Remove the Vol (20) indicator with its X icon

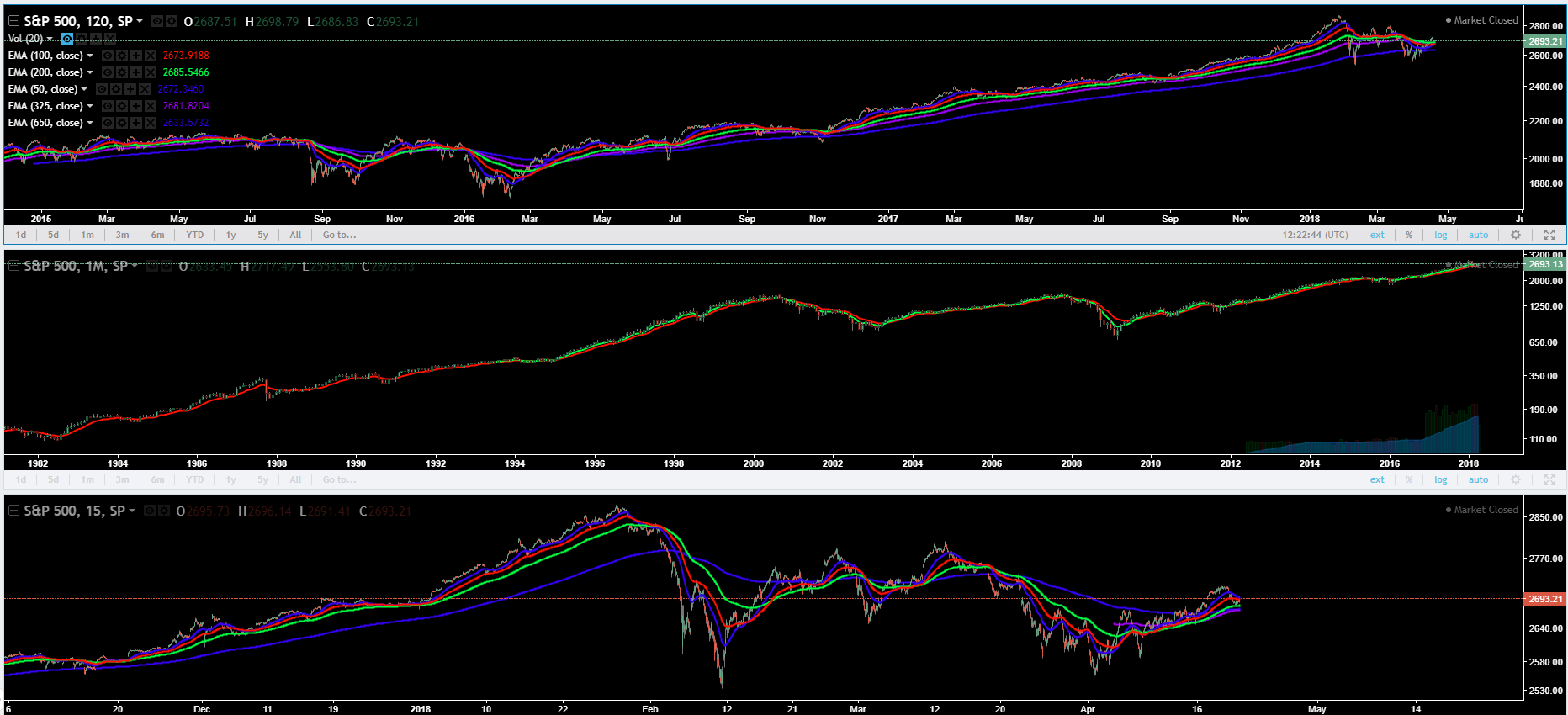(110, 39)
